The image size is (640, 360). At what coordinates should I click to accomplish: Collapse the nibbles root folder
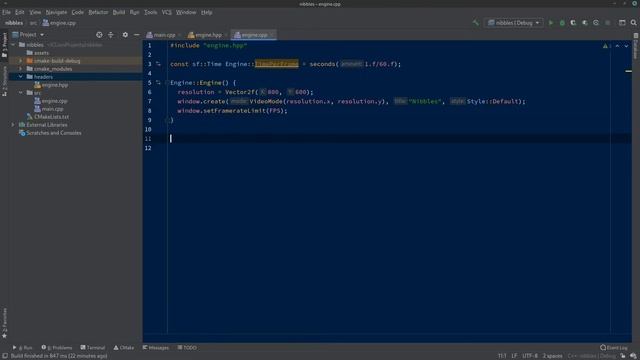tap(13, 44)
